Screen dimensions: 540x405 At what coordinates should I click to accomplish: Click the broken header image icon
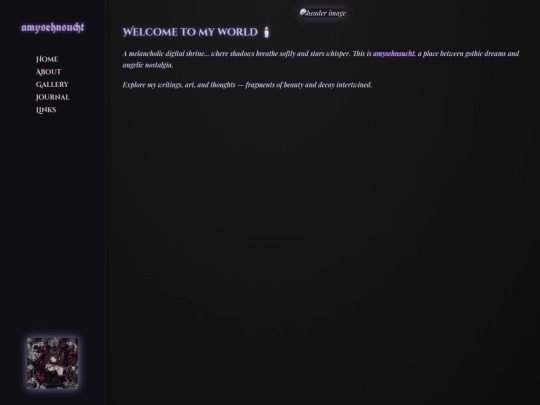tap(303, 13)
